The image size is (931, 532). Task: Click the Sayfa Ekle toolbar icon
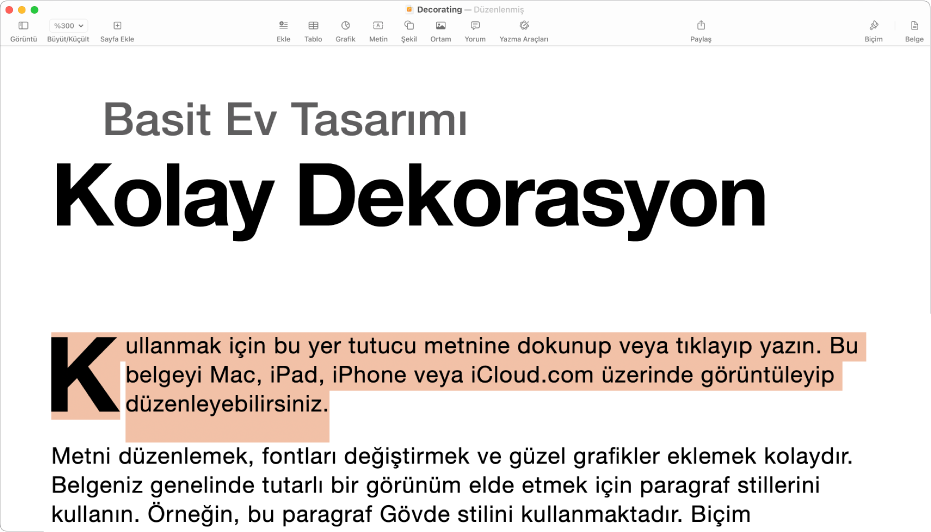117,26
